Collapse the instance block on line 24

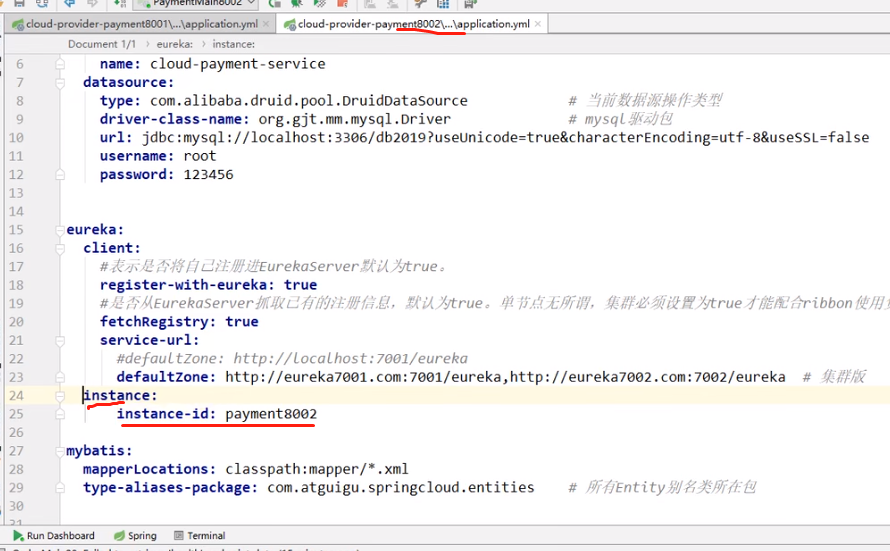click(x=60, y=396)
